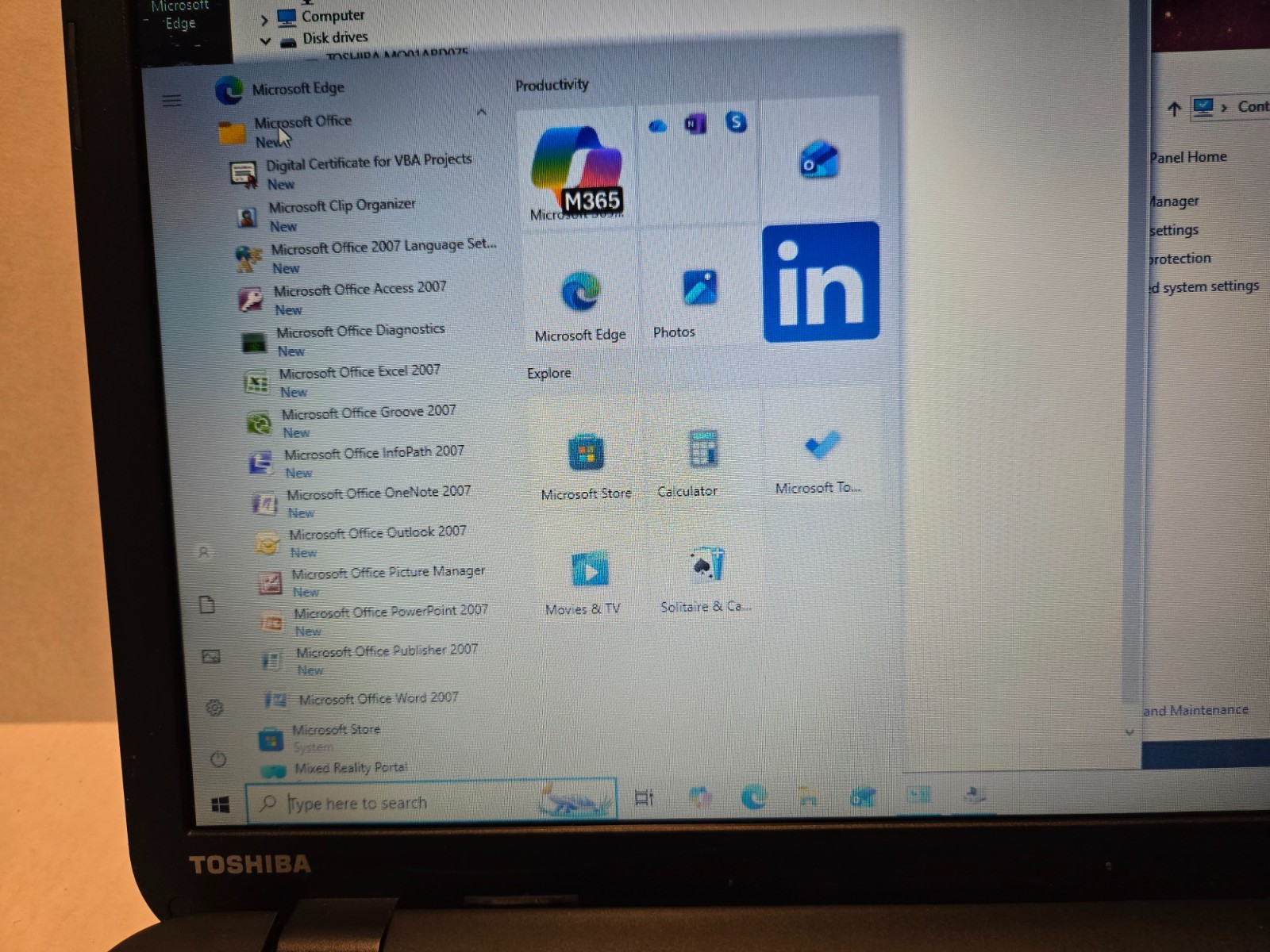This screenshot has width=1270, height=952.
Task: Launch Digital Certificate for VBA Projects
Action: [350, 172]
